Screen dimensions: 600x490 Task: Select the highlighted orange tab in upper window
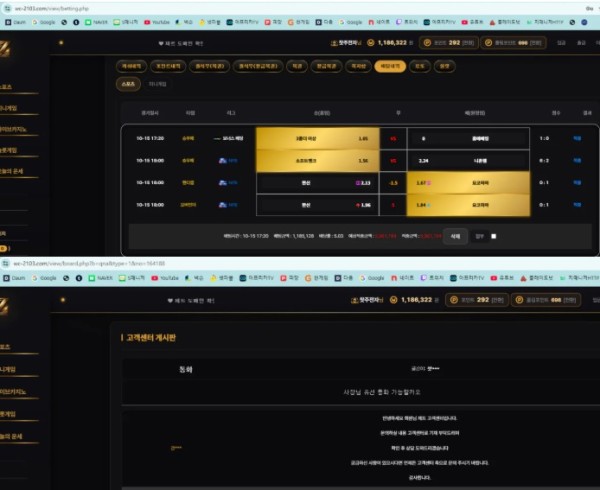coord(390,66)
